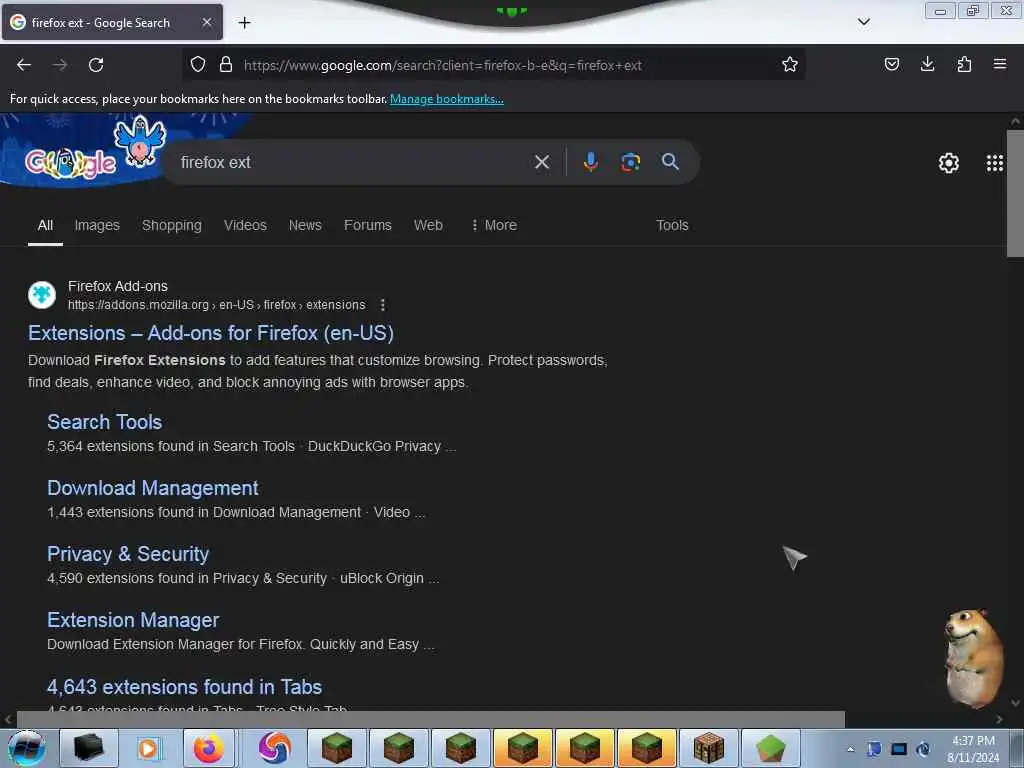
Task: List all open tabs with chevron dropdown
Action: click(863, 22)
